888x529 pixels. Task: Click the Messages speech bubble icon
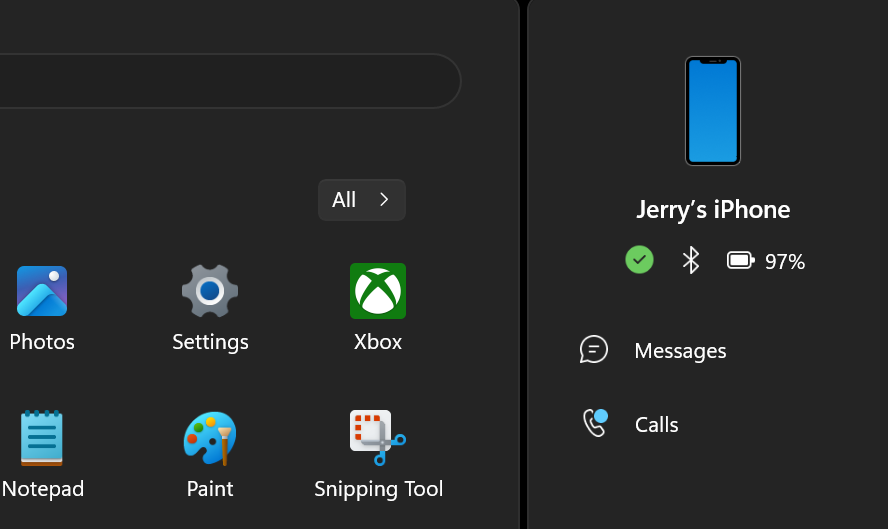[594, 349]
